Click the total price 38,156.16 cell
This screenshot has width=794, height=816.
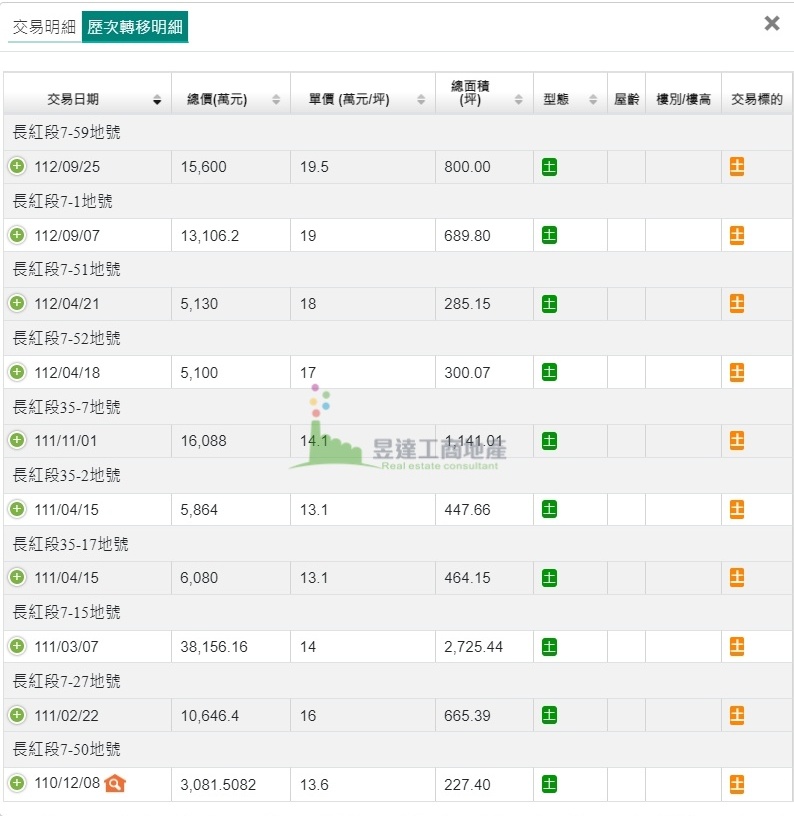click(x=230, y=647)
